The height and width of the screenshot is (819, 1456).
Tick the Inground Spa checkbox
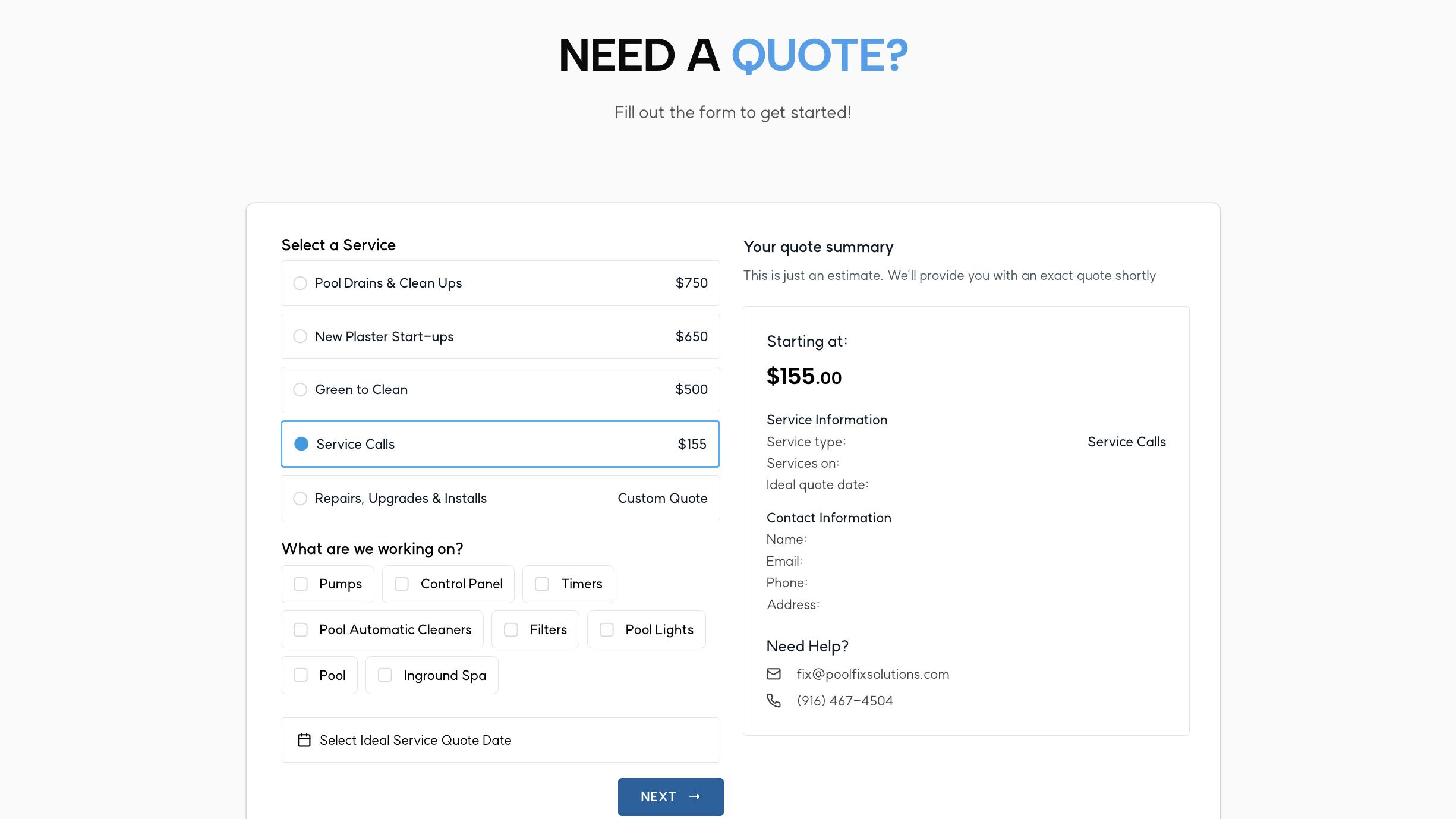tap(385, 675)
